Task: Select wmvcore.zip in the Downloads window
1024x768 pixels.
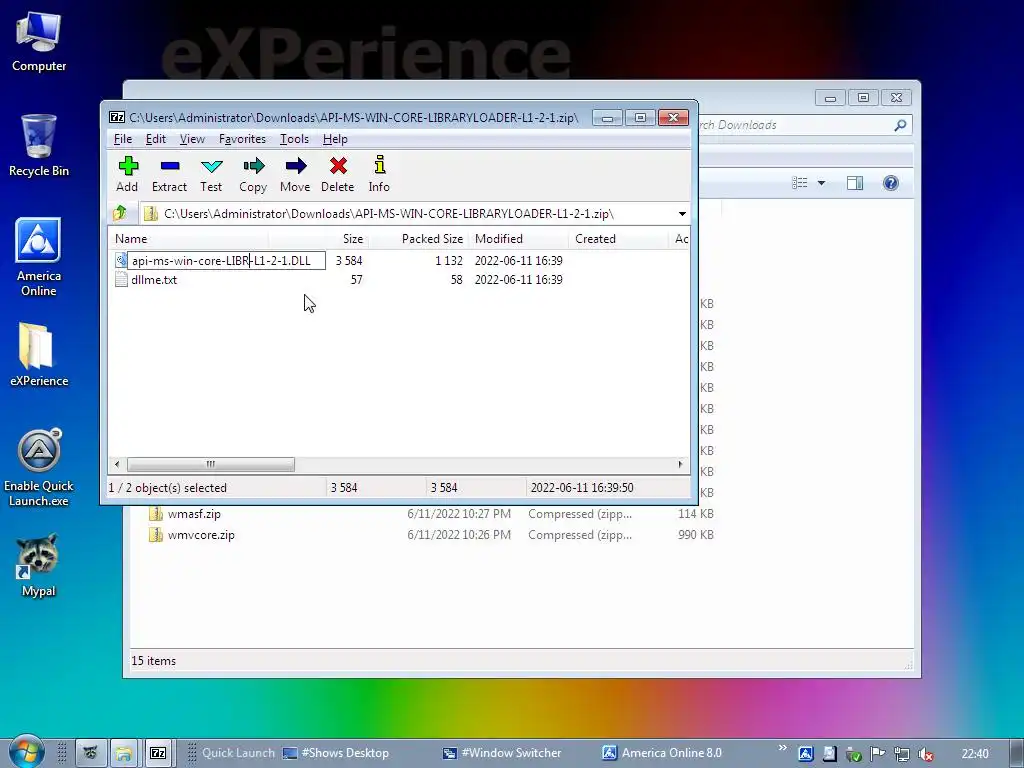Action: click(x=201, y=535)
